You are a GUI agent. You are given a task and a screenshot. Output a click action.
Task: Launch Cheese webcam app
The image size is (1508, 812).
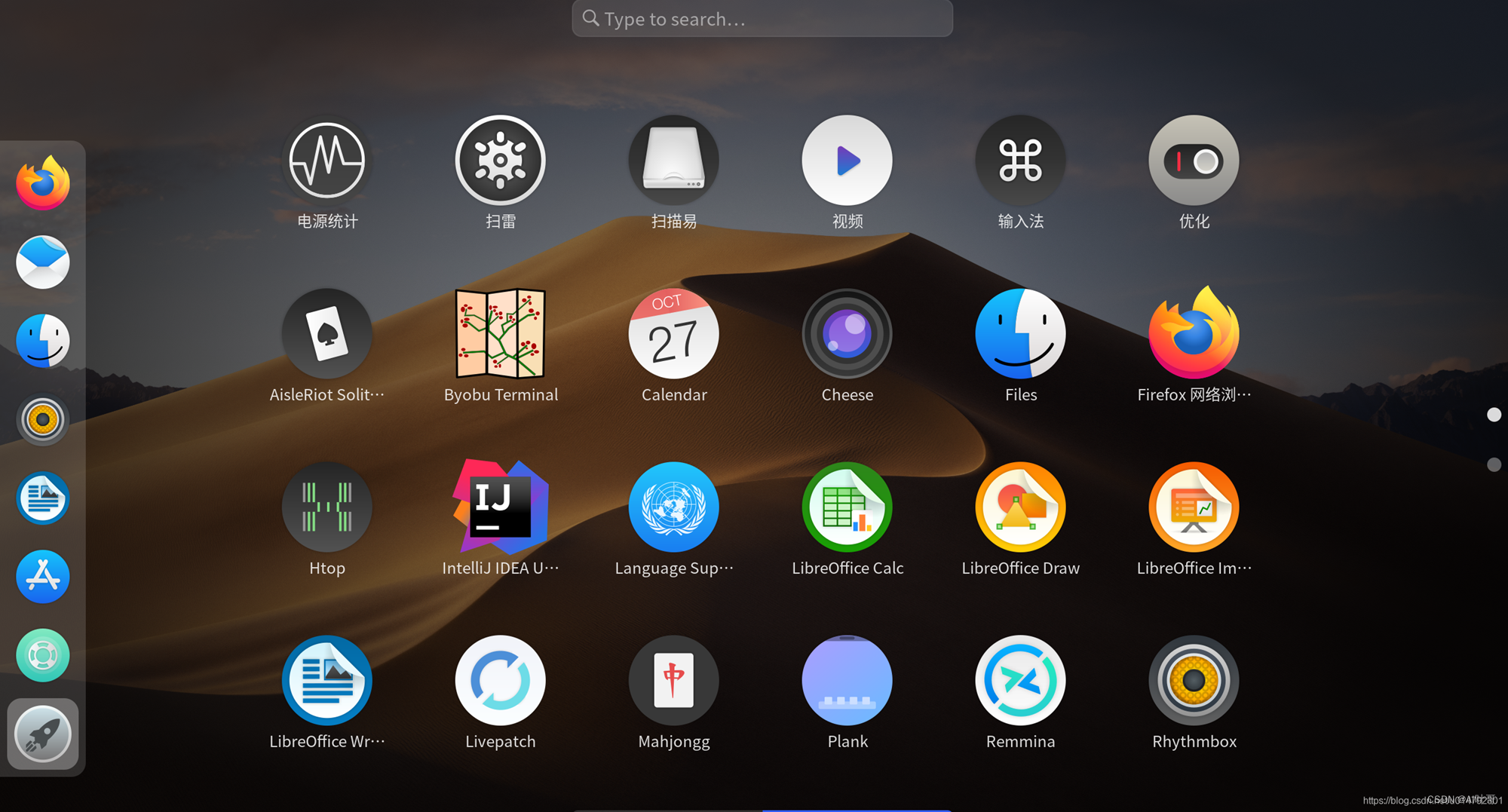pyautogui.click(x=847, y=334)
